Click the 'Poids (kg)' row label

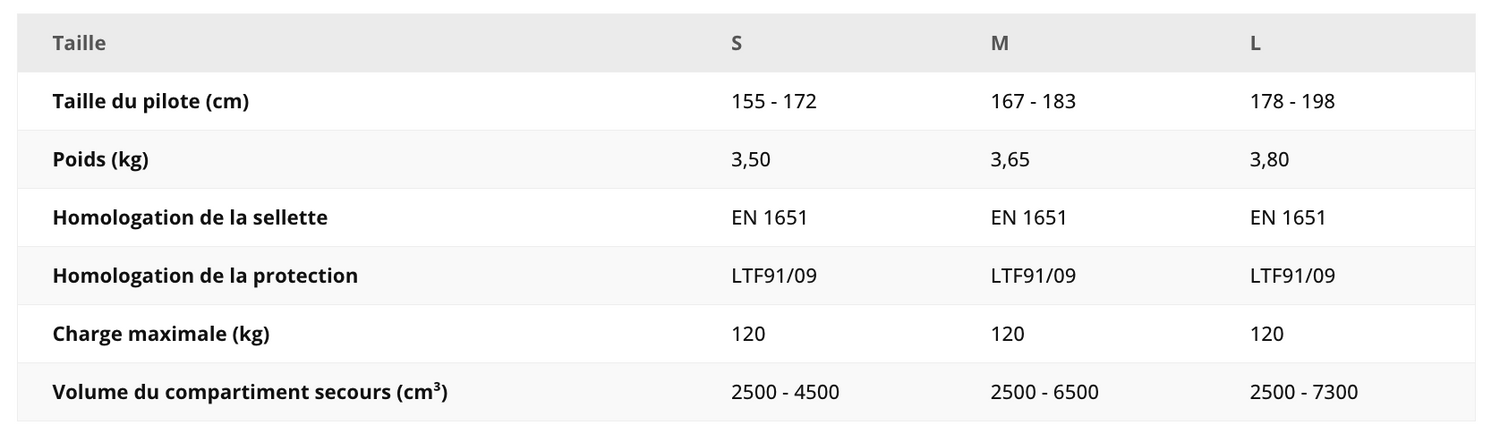point(100,159)
